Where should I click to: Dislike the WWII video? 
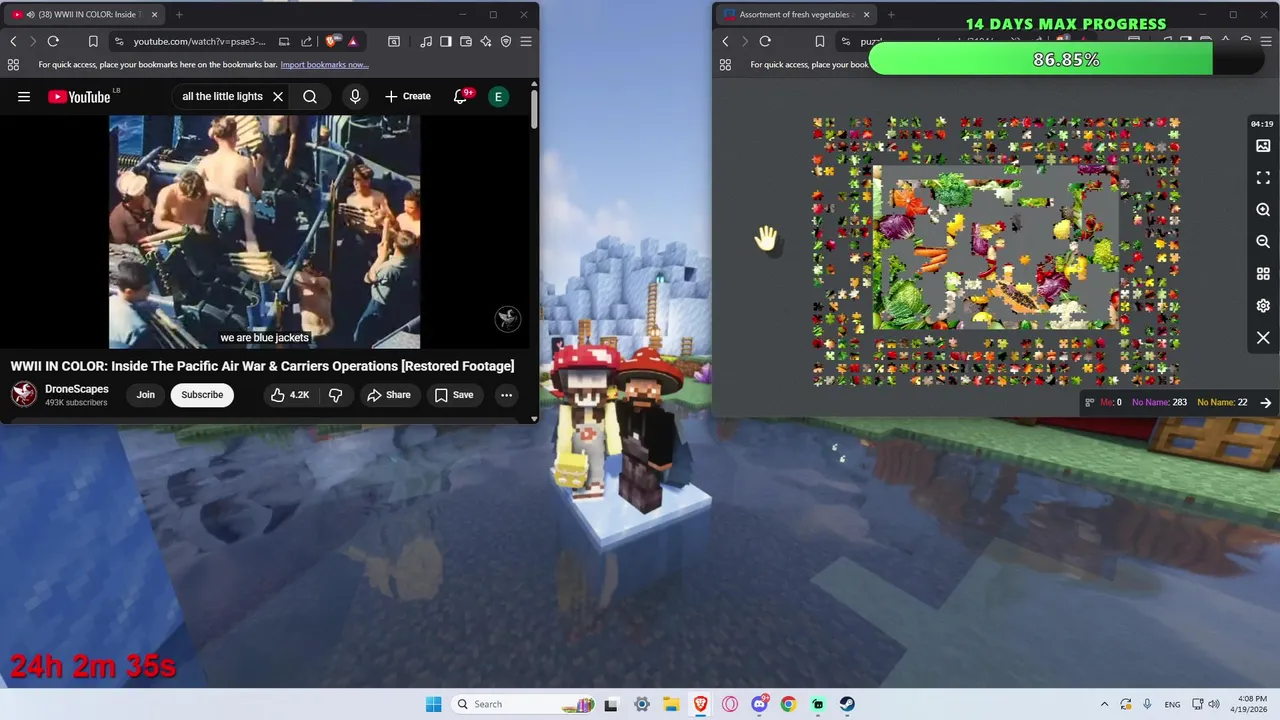336,395
